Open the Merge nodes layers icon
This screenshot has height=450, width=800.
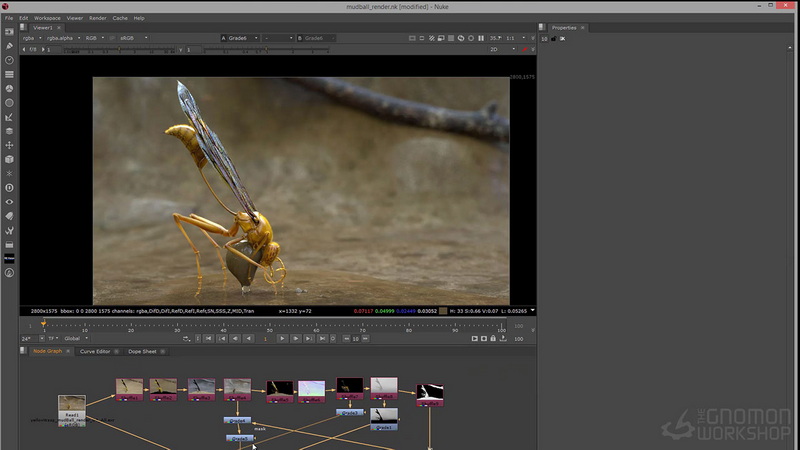pyautogui.click(x=9, y=131)
